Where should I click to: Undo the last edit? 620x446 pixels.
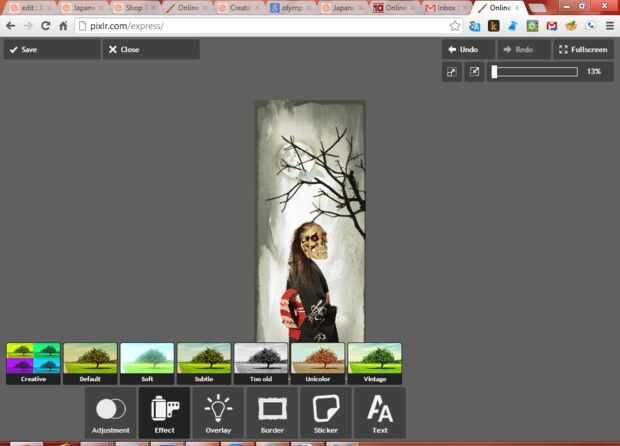[468, 49]
